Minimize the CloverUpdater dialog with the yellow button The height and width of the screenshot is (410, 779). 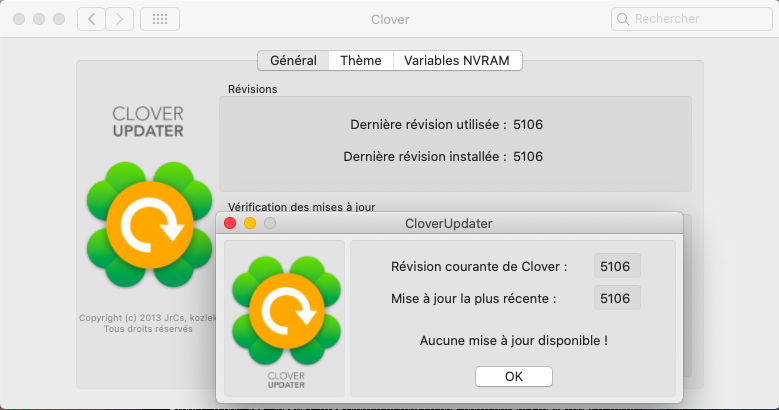pos(250,223)
